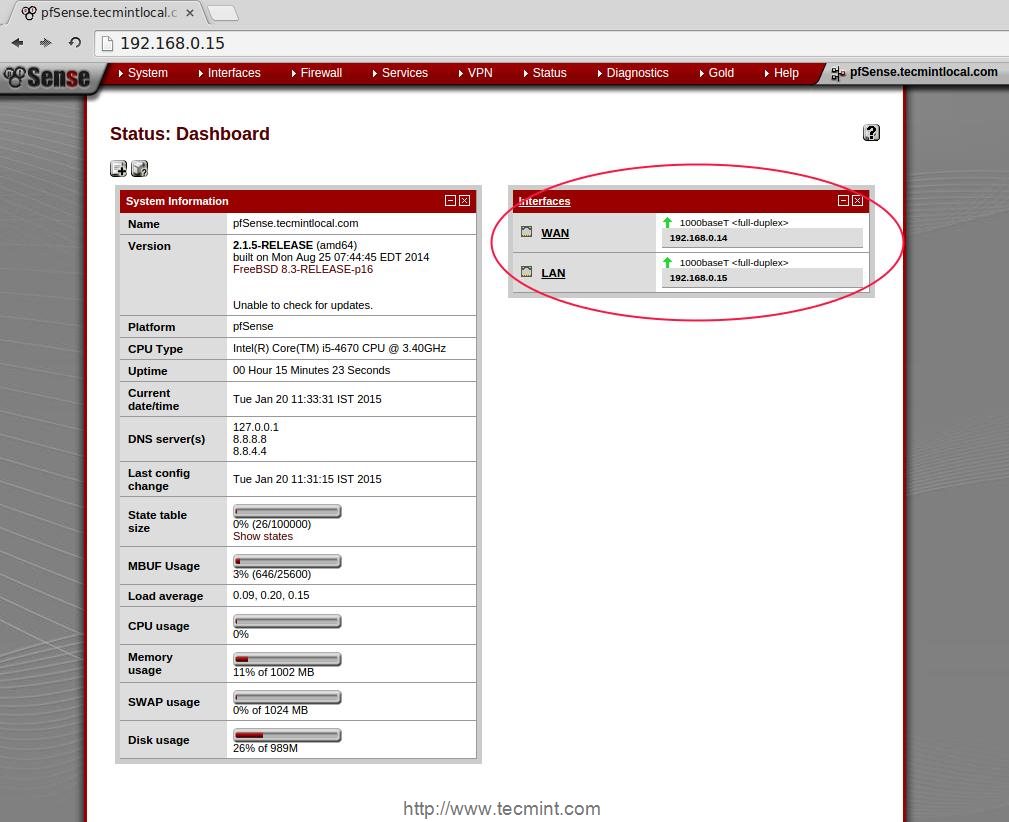Click the DNS server entry 8.8.8.8
Image resolution: width=1009 pixels, height=822 pixels.
[x=250, y=439]
